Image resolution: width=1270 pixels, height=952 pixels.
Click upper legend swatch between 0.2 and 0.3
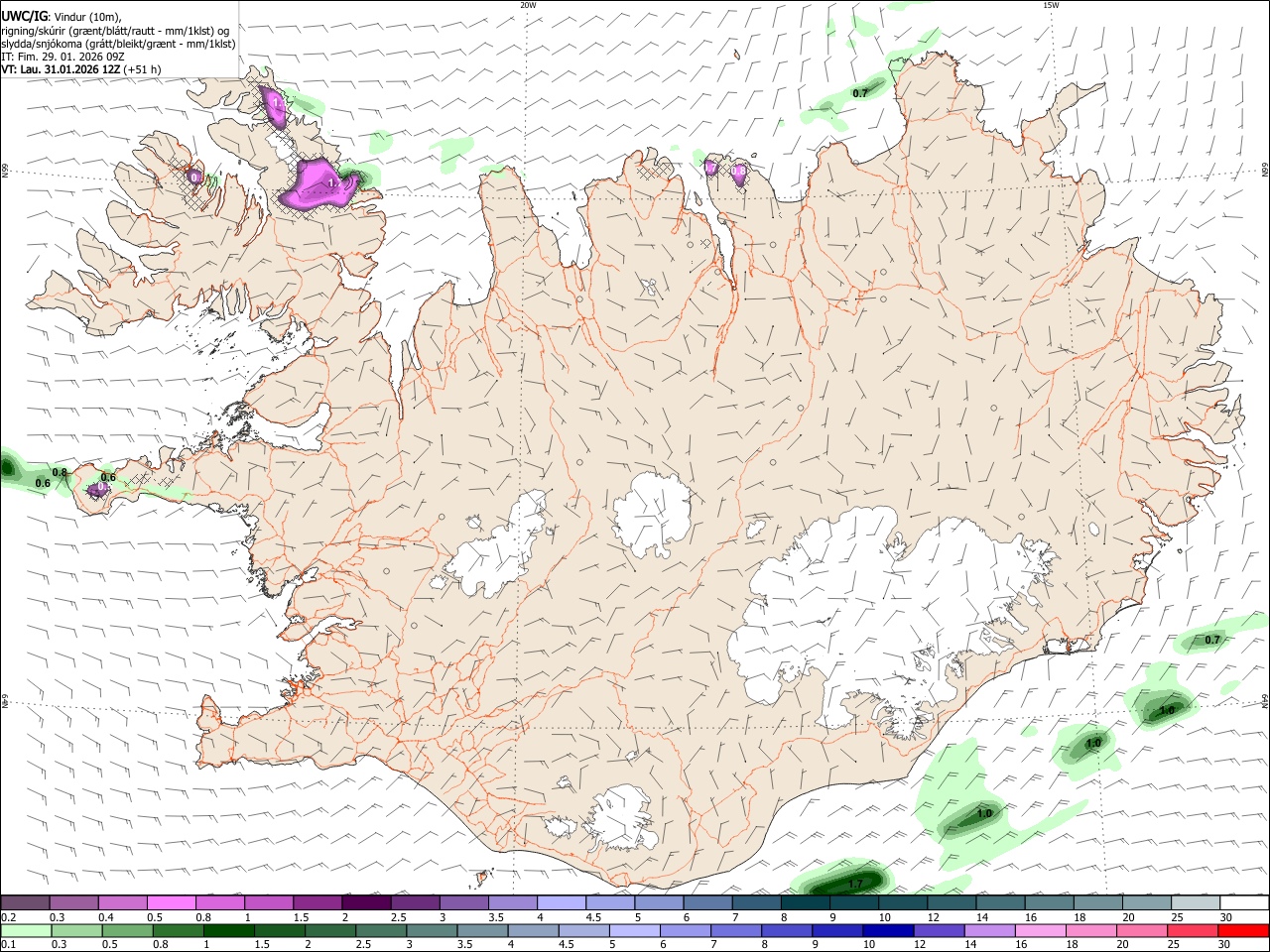point(25,902)
